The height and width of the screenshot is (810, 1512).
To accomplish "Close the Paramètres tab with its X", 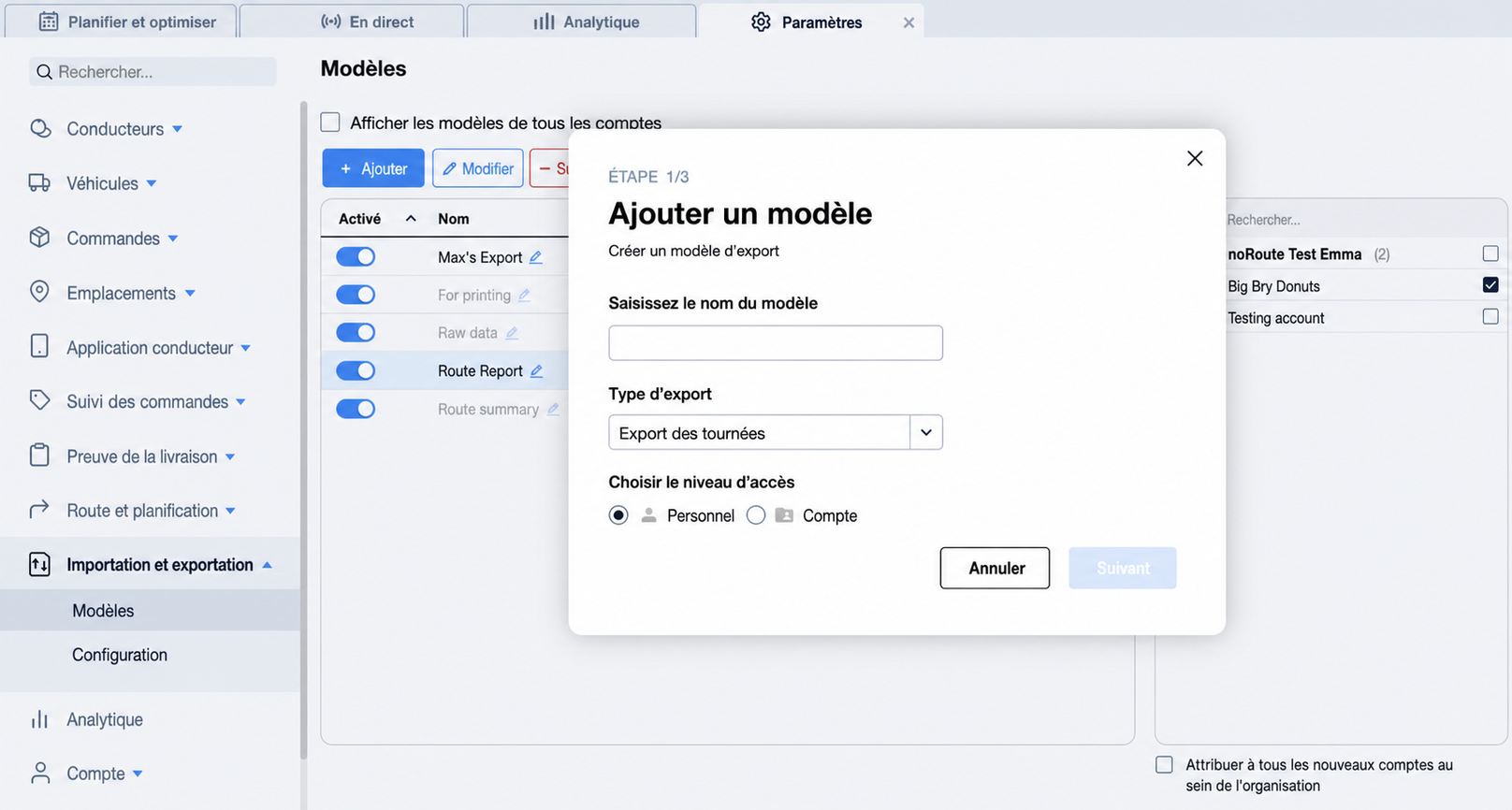I will tap(909, 22).
